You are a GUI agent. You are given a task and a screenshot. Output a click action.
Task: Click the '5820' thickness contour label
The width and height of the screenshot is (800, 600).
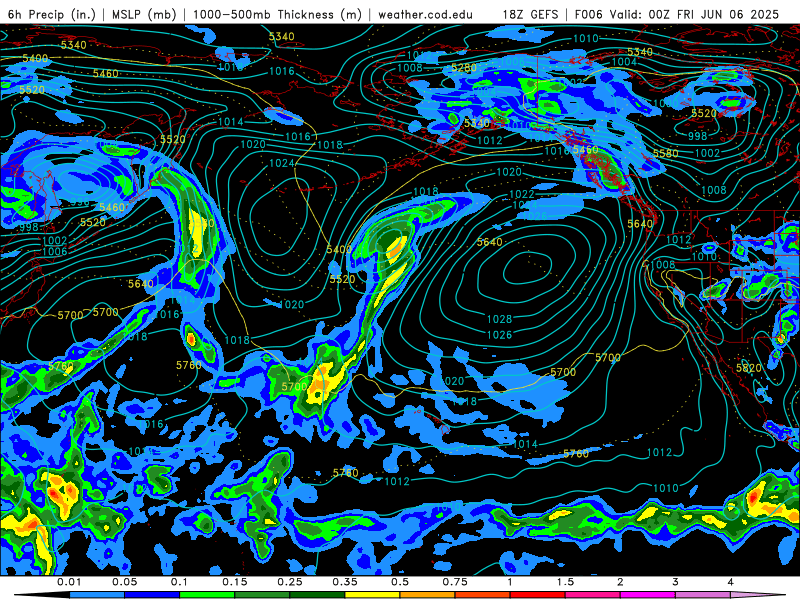pyautogui.click(x=748, y=368)
